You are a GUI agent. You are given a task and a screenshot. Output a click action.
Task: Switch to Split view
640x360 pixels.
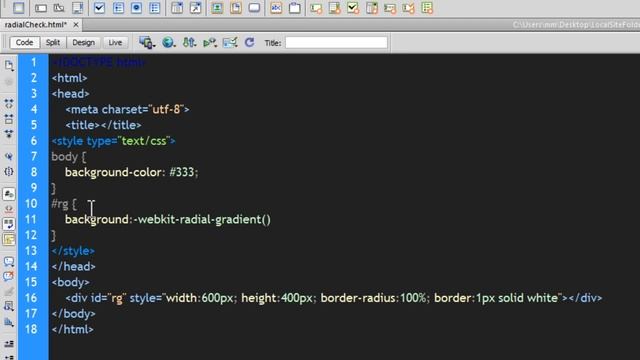[53, 42]
